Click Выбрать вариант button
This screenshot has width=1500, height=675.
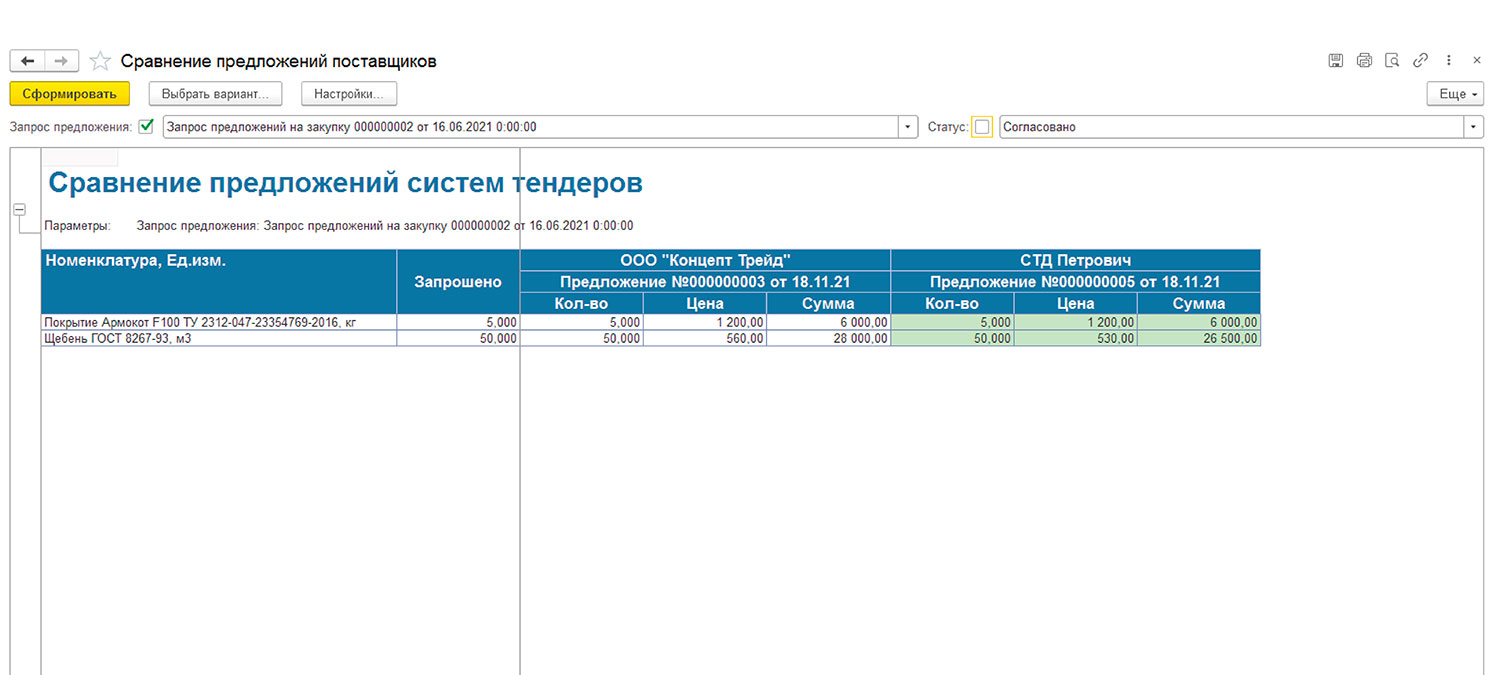tap(216, 94)
